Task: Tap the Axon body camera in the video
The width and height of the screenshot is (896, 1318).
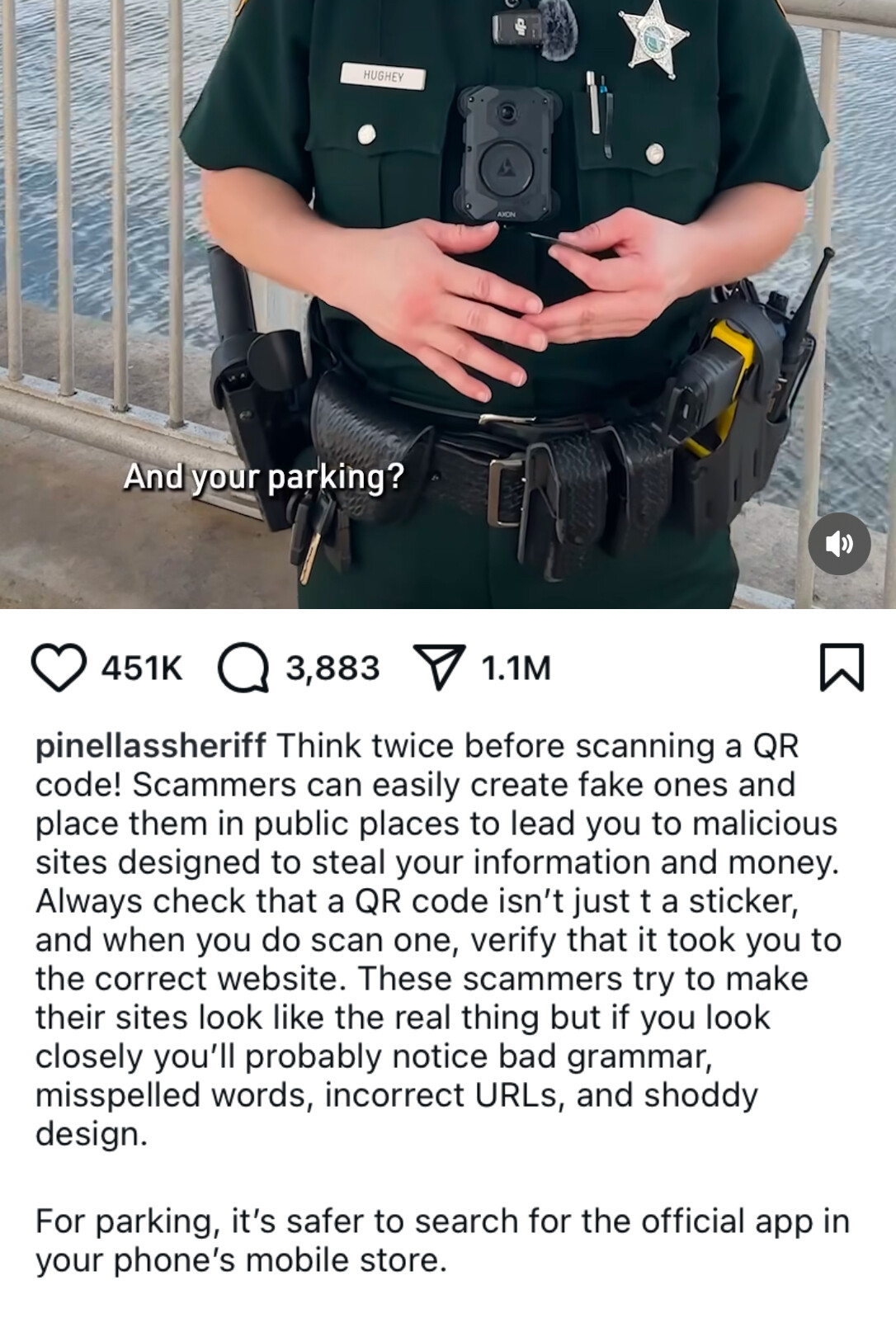Action: (x=507, y=152)
